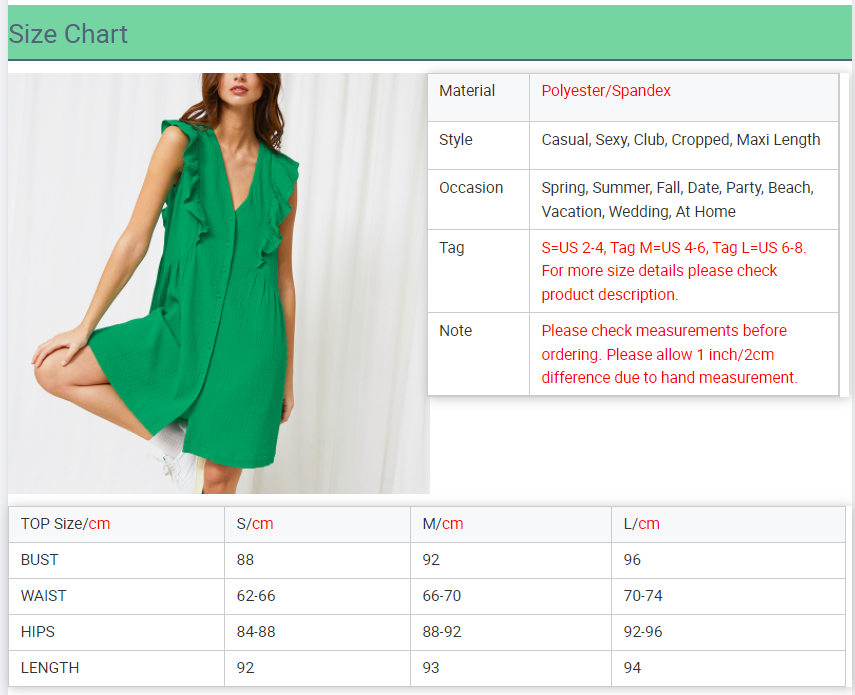The height and width of the screenshot is (695, 855).
Task: Click the S/cm column header
Action: [x=255, y=524]
